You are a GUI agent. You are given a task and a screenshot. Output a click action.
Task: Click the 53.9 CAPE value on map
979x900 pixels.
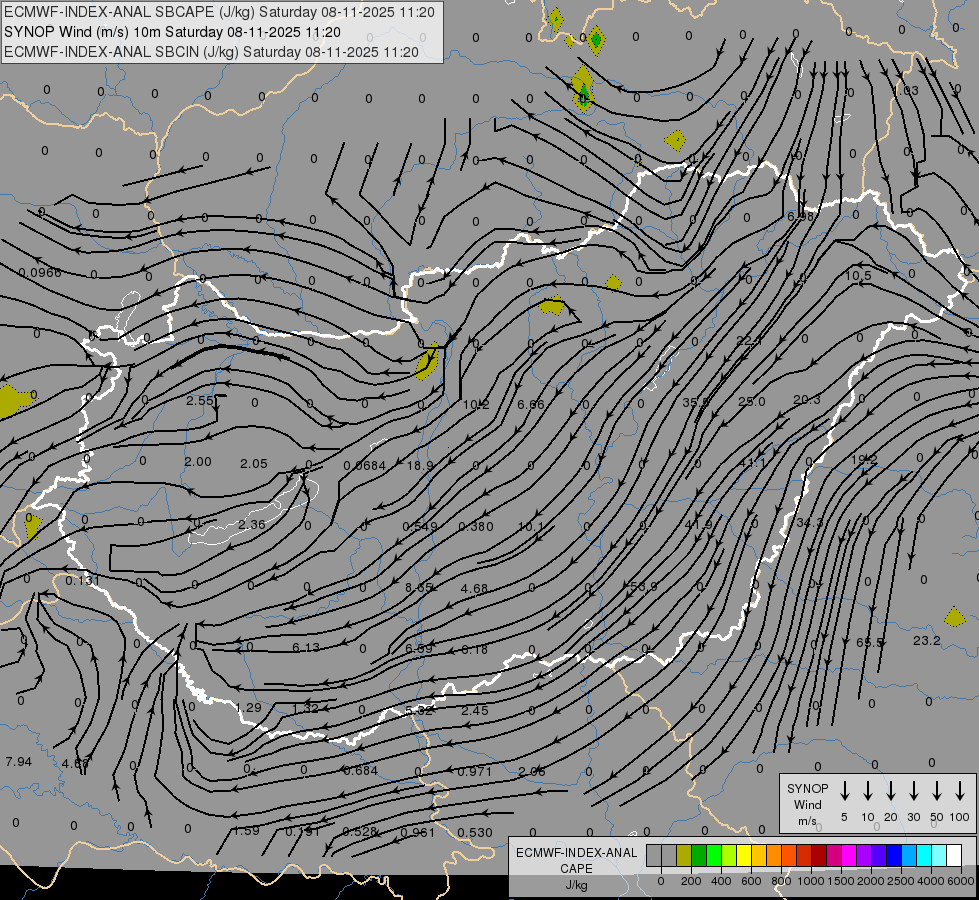(x=644, y=586)
